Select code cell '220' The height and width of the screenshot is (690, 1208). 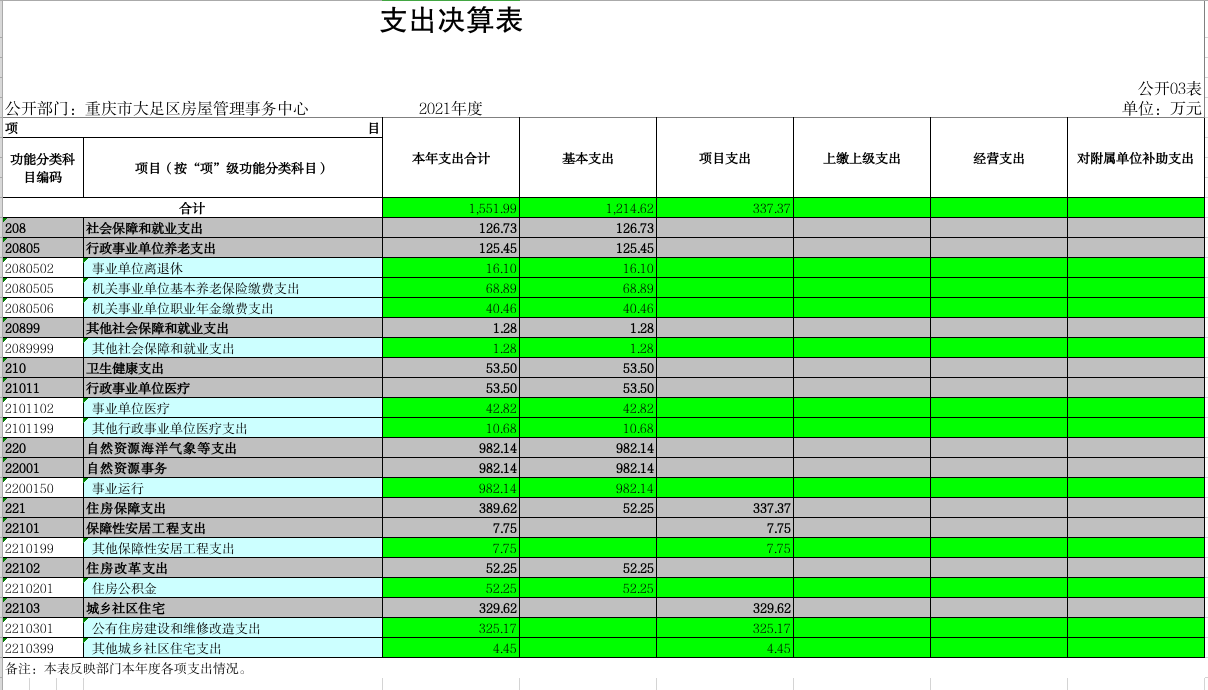coord(43,448)
